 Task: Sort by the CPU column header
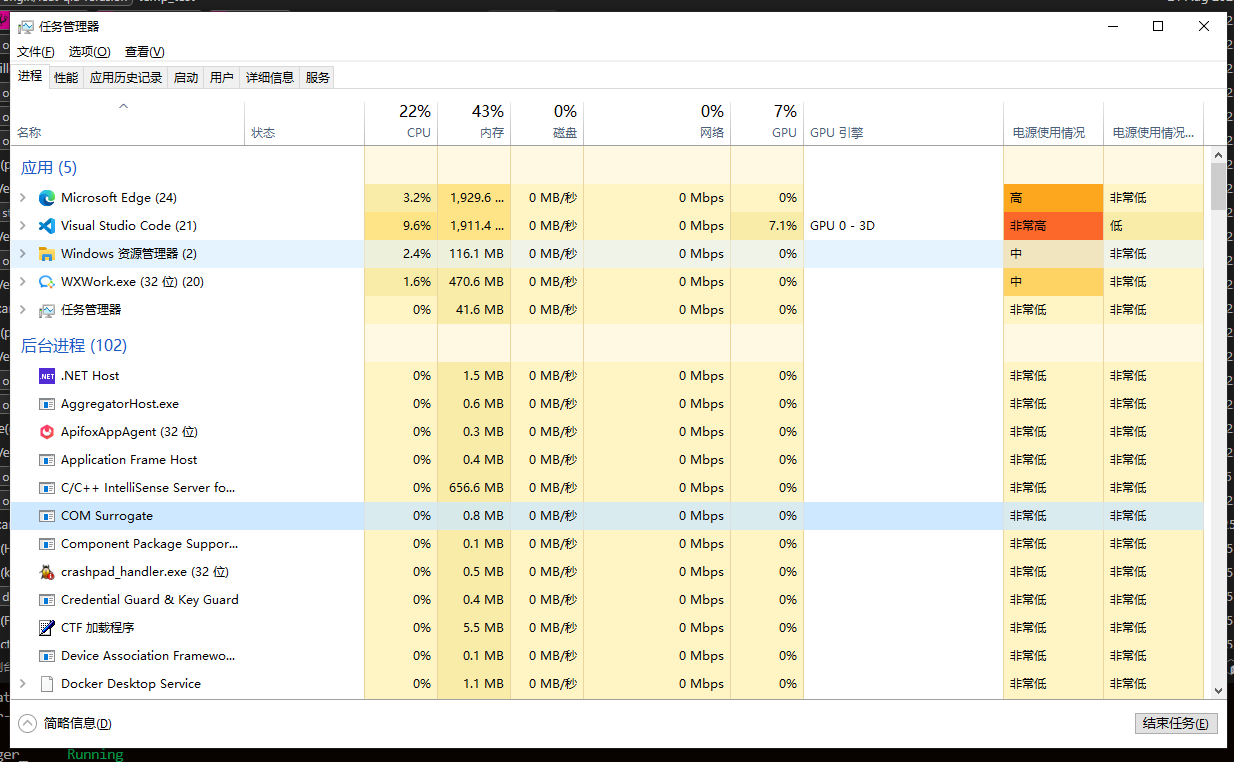[x=401, y=122]
